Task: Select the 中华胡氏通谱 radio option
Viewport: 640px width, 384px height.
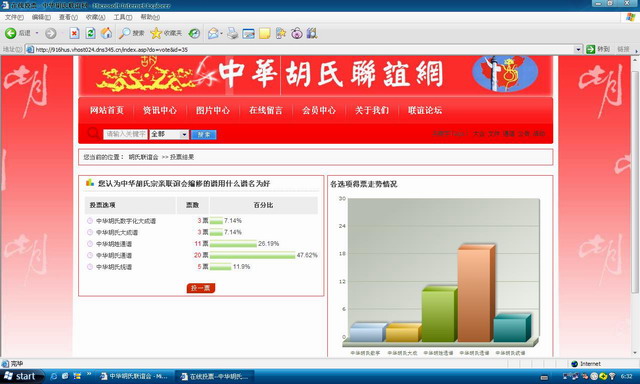Action: click(x=90, y=255)
